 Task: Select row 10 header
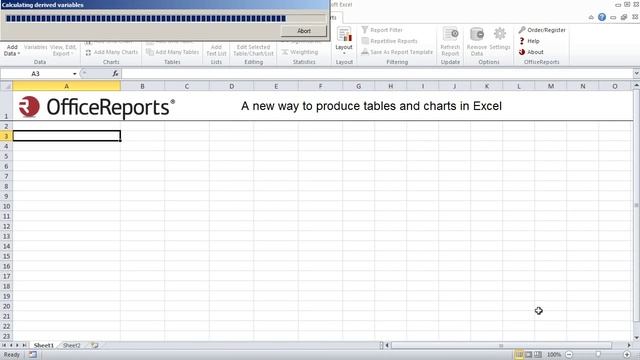(6, 207)
